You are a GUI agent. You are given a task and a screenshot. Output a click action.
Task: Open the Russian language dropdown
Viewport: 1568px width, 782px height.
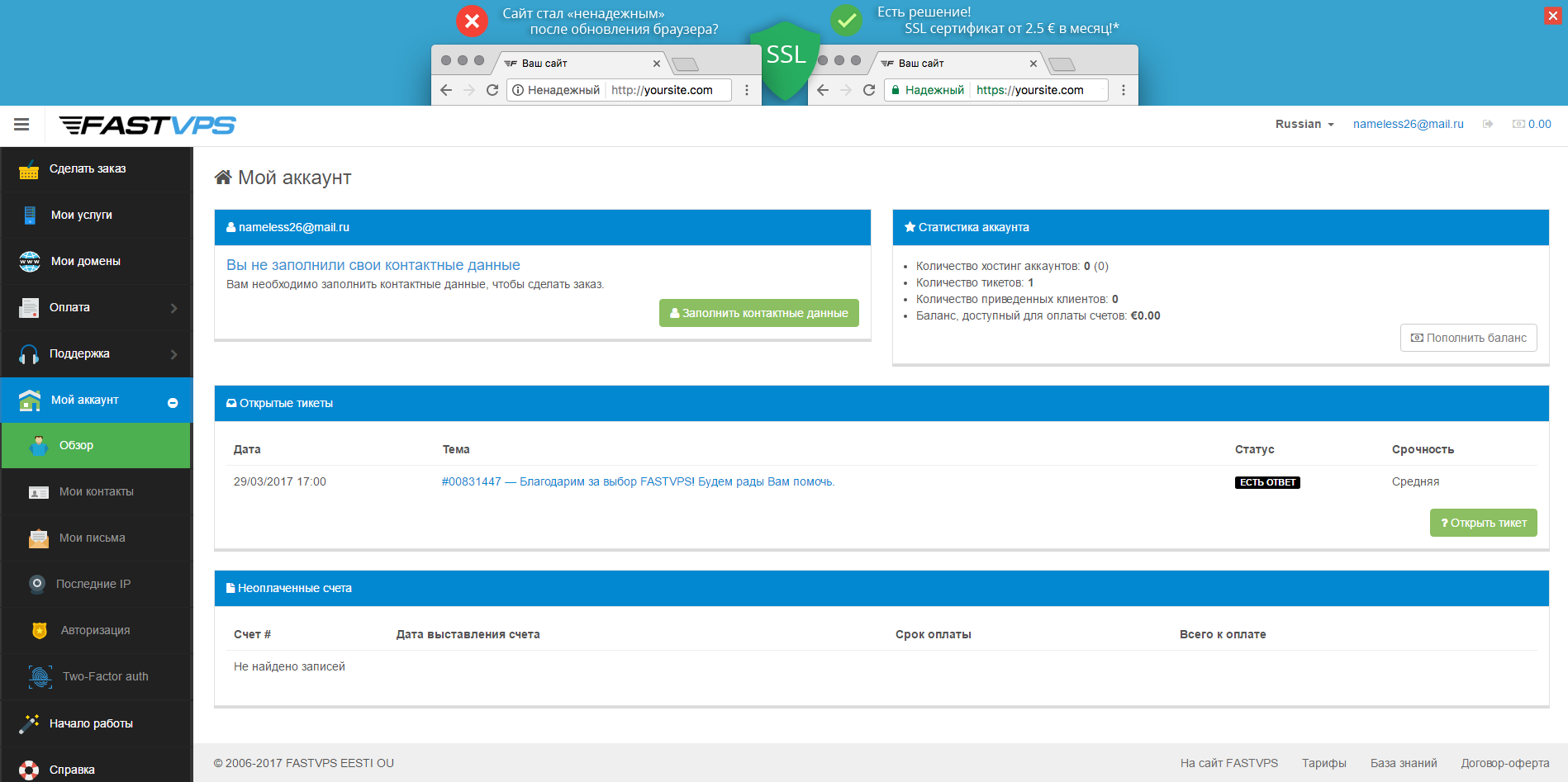(1304, 124)
